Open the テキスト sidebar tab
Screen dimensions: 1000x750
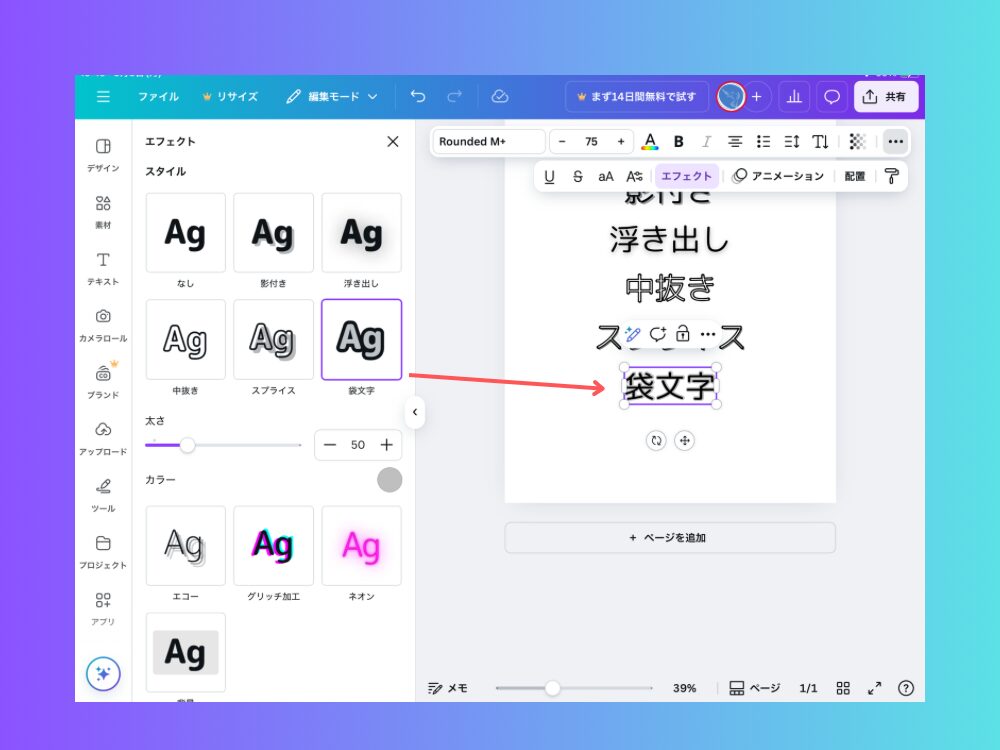pos(103,268)
